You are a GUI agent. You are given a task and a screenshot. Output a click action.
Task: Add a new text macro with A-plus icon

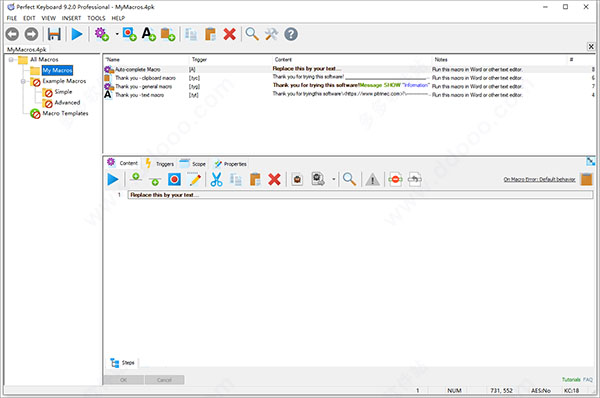[148, 34]
